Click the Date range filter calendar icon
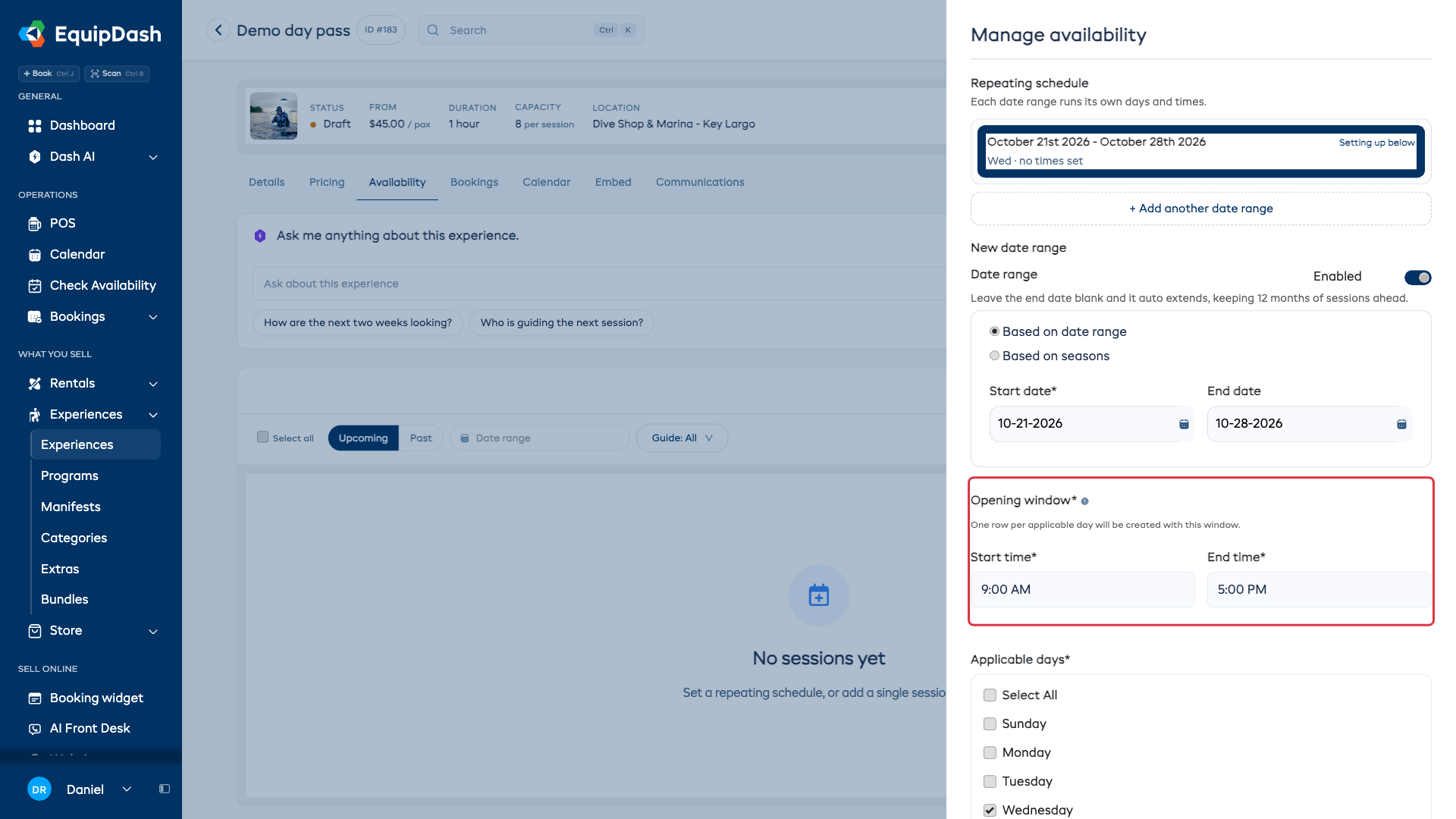1456x819 pixels. click(x=465, y=438)
